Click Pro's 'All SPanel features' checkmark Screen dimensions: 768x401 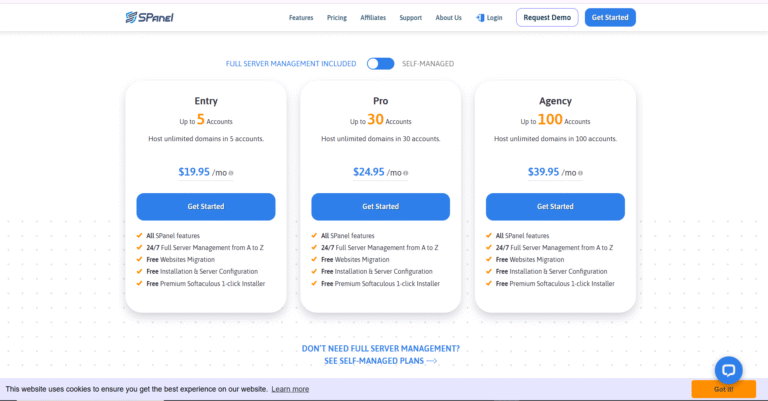[314, 236]
